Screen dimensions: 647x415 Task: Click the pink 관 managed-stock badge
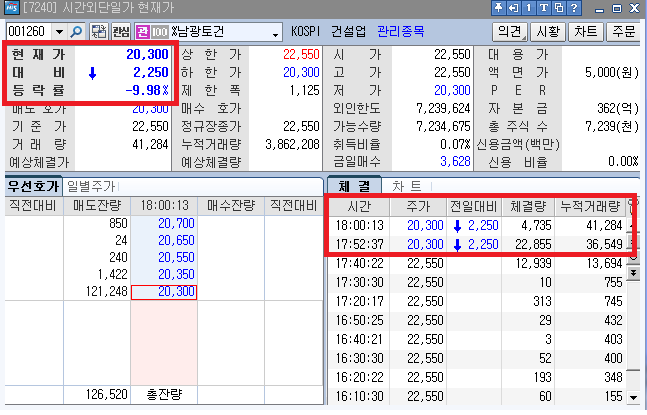(x=142, y=32)
